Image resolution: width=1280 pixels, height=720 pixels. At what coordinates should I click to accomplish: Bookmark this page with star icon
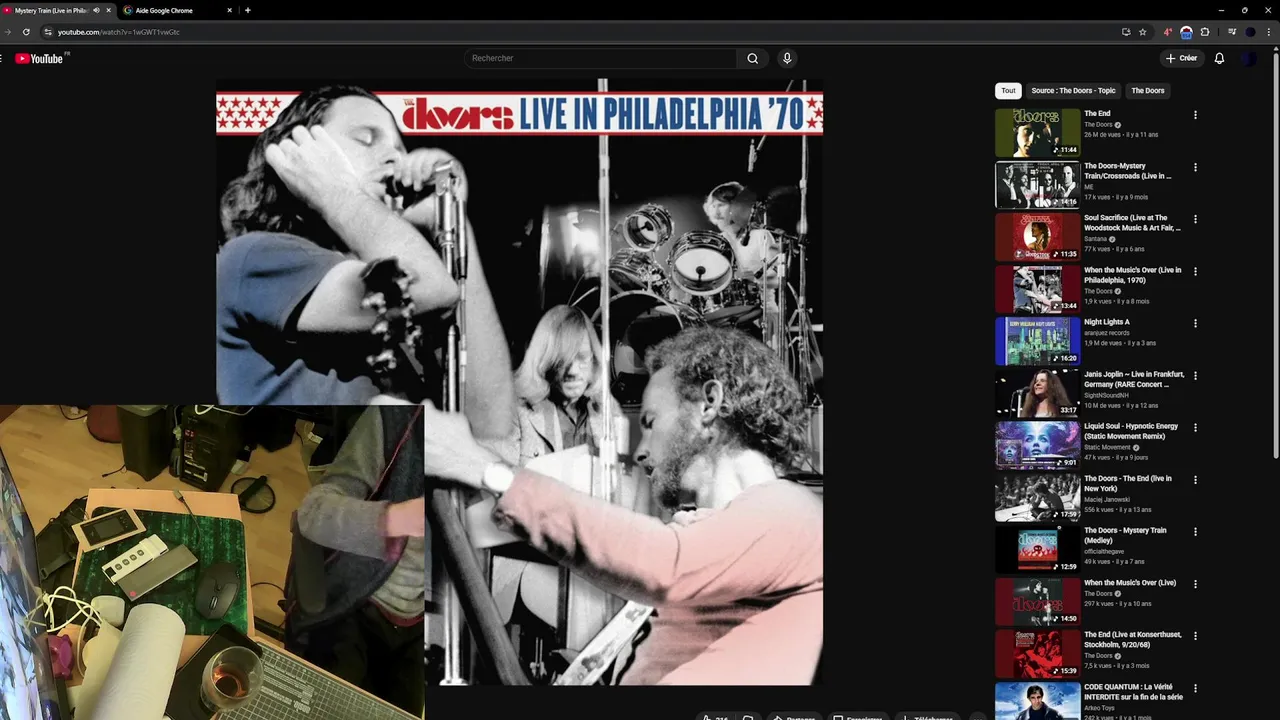point(1143,32)
